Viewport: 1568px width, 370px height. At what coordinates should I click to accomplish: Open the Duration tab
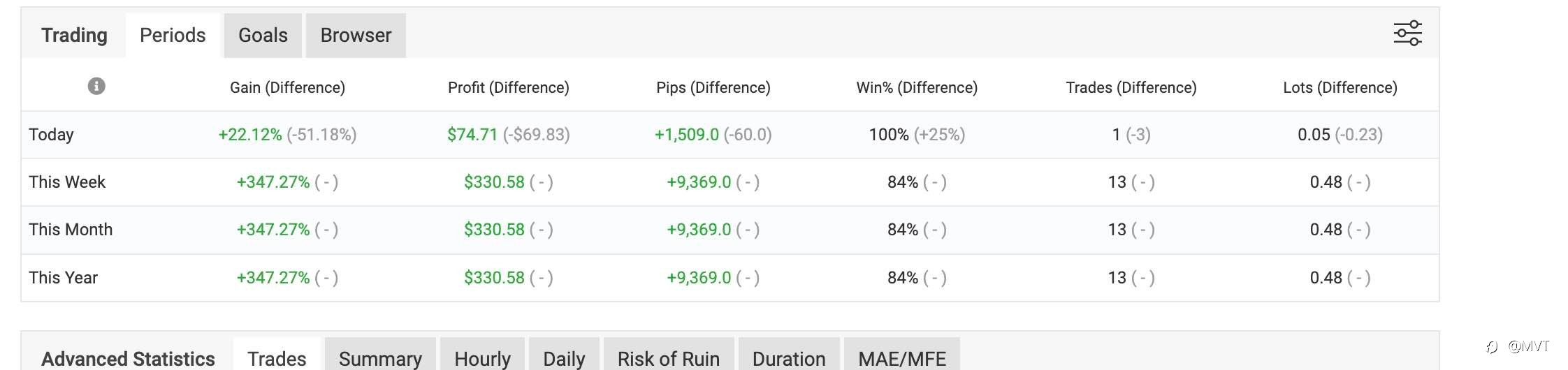pyautogui.click(x=789, y=357)
